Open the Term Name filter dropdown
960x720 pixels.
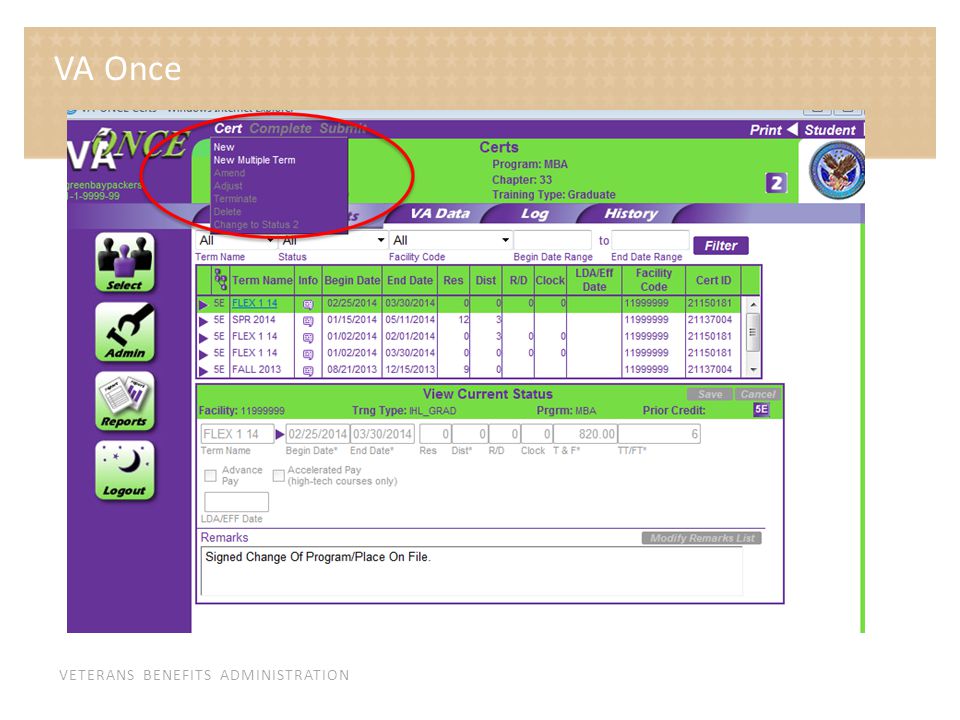click(270, 240)
